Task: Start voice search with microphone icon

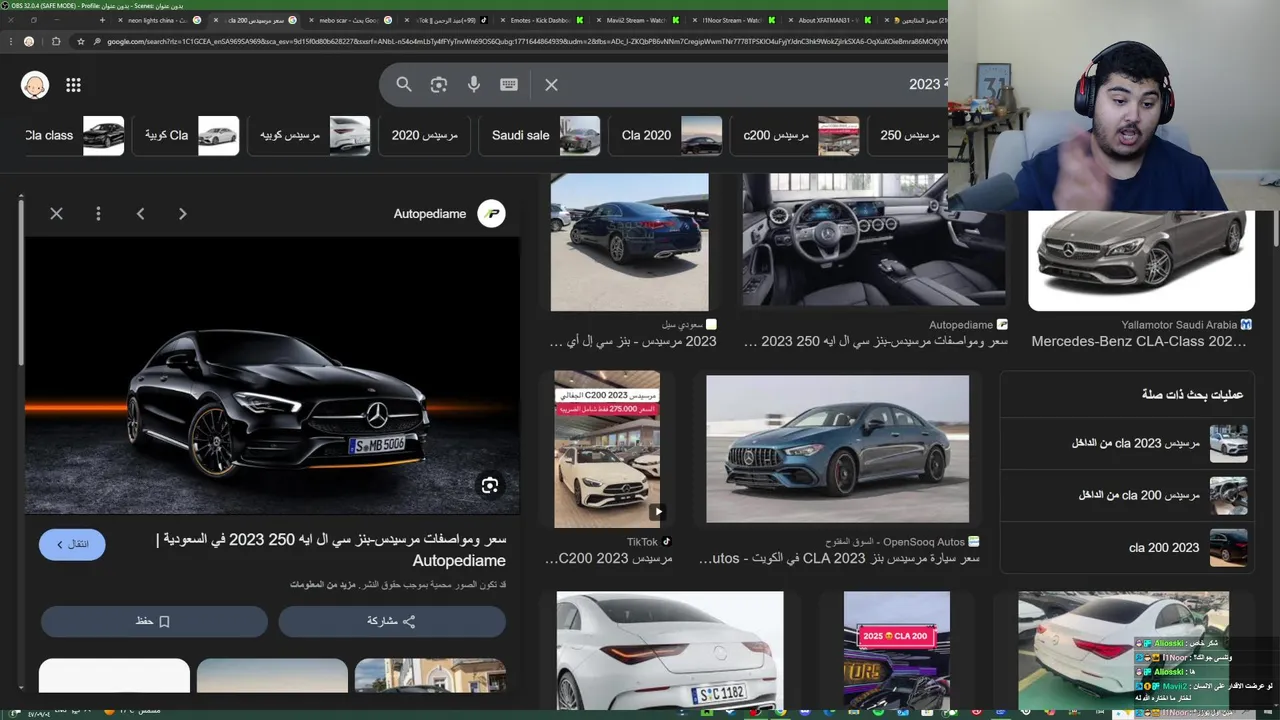Action: [474, 85]
